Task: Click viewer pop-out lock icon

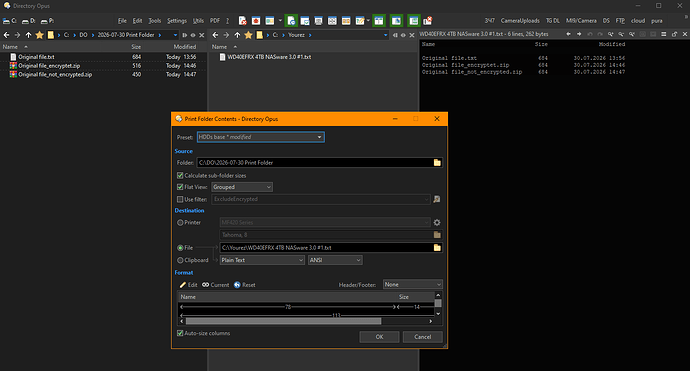Action: point(674,34)
